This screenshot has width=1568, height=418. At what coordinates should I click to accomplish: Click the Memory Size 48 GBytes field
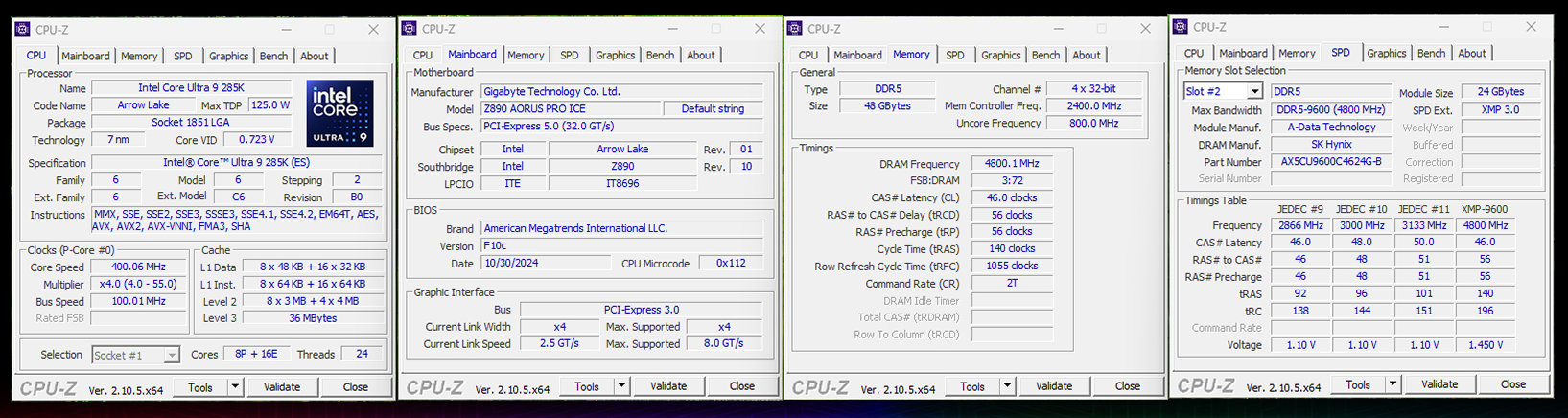[887, 105]
